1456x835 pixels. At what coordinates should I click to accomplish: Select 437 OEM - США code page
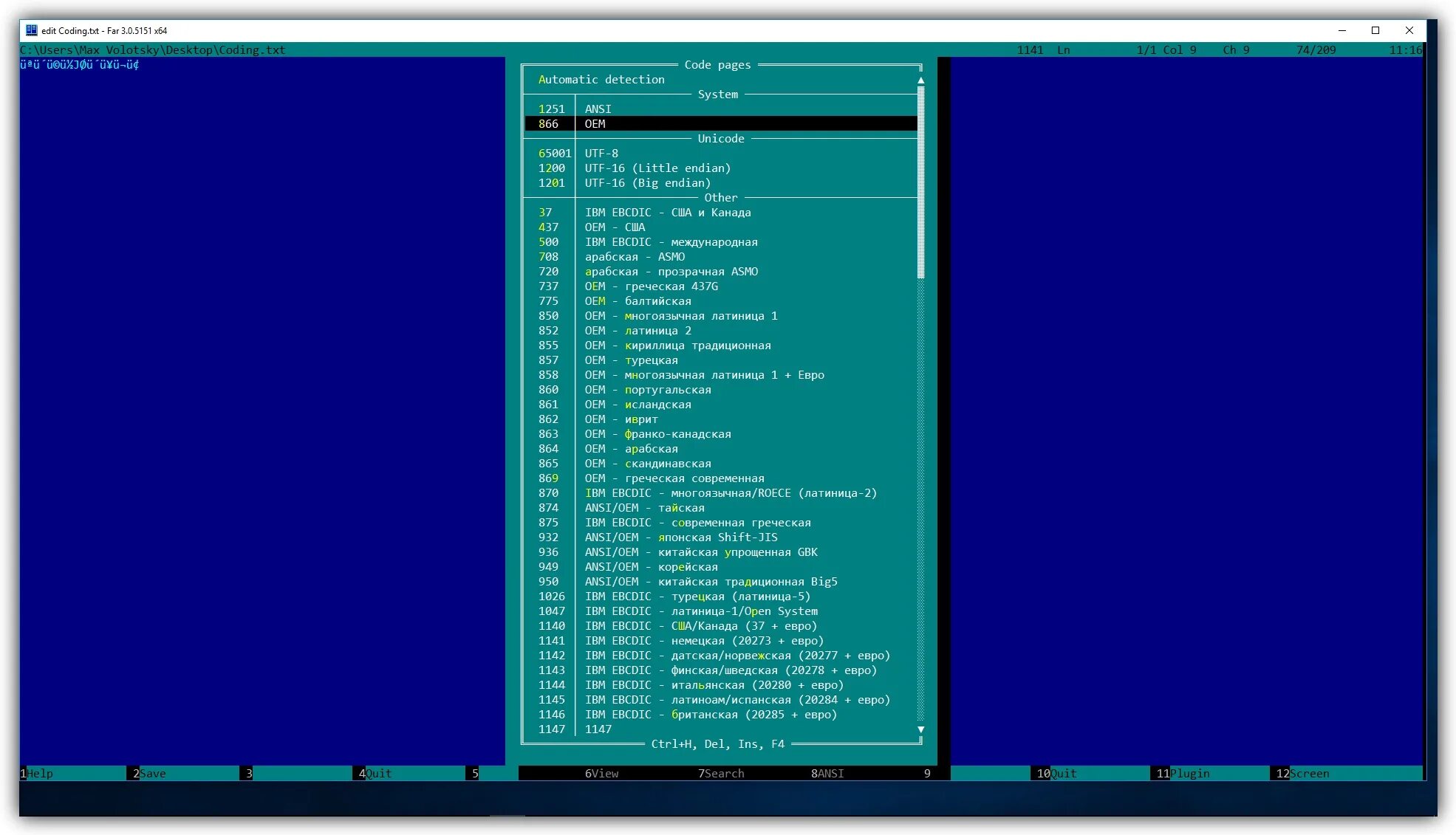pos(615,227)
